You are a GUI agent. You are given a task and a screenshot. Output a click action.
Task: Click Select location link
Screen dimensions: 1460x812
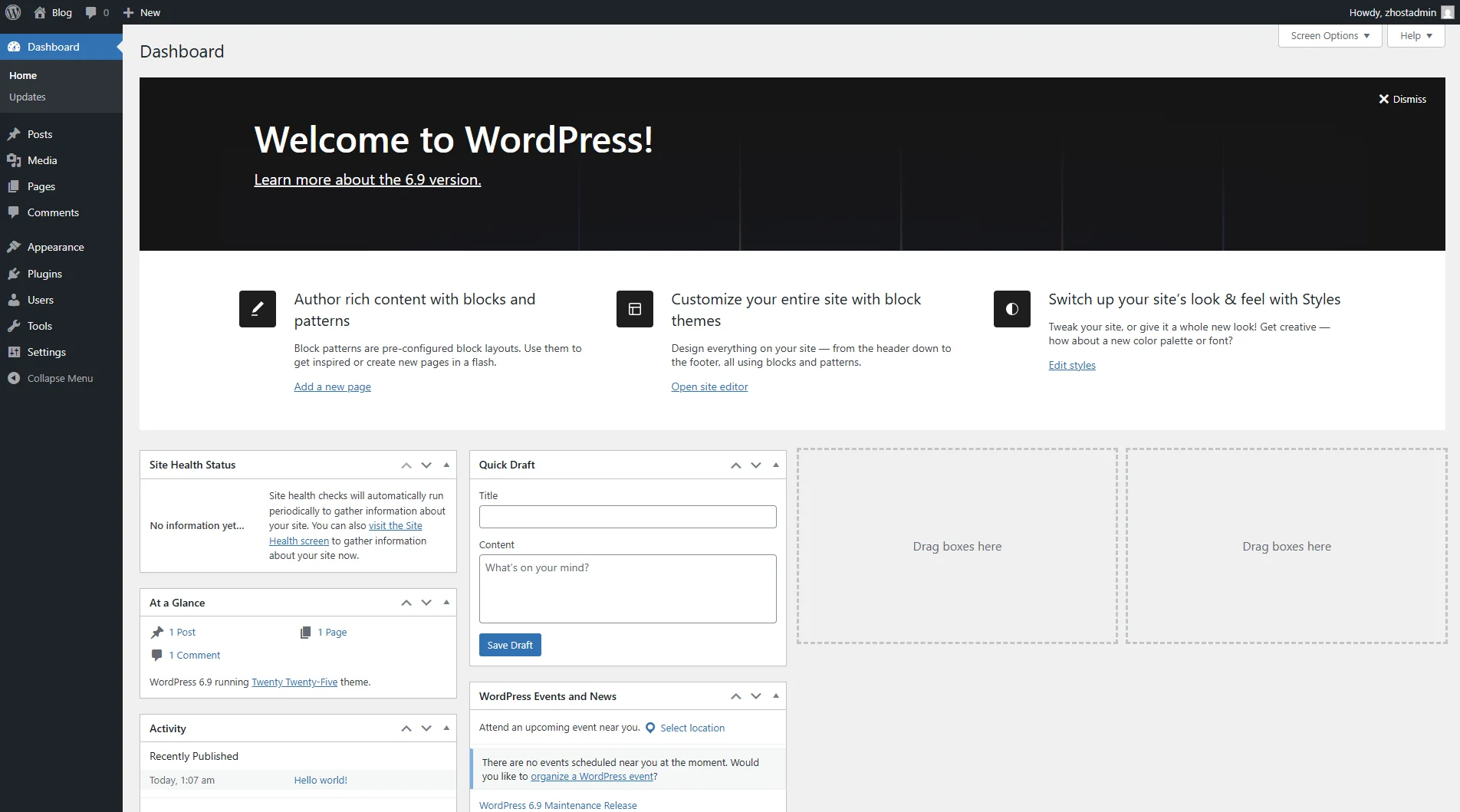coord(692,728)
